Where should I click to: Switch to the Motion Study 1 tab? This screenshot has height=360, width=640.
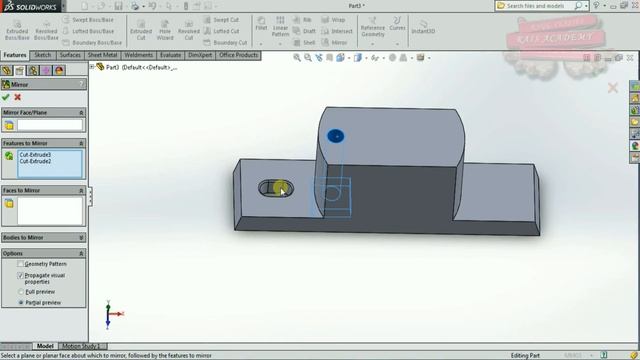[x=82, y=346]
